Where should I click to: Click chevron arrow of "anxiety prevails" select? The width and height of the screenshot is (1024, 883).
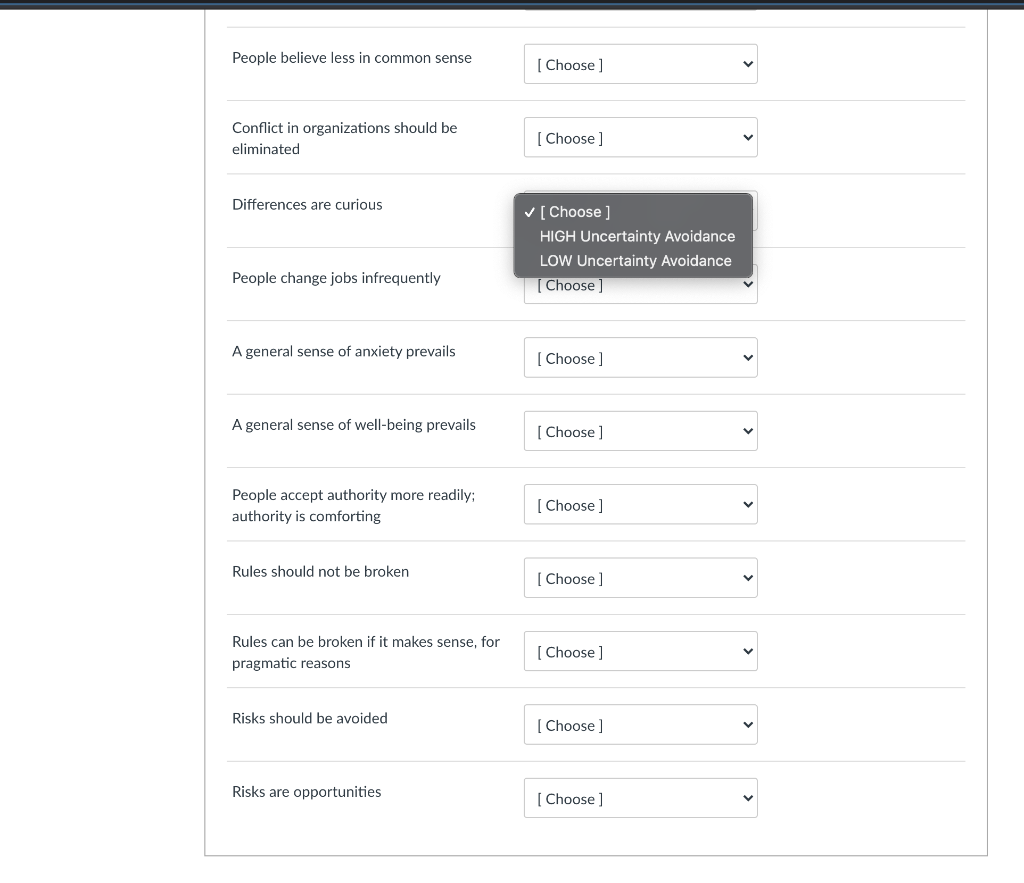coord(747,358)
